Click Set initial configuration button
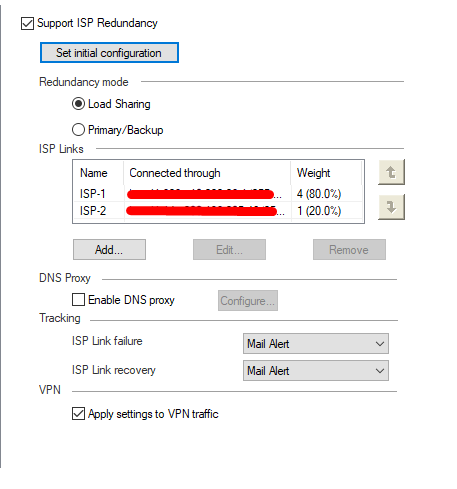457x489 pixels. [x=109, y=53]
